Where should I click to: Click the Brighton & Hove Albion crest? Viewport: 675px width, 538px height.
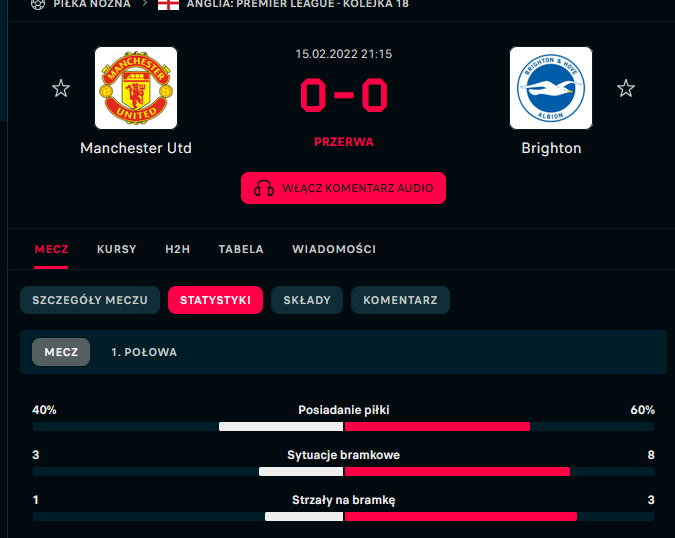551,88
